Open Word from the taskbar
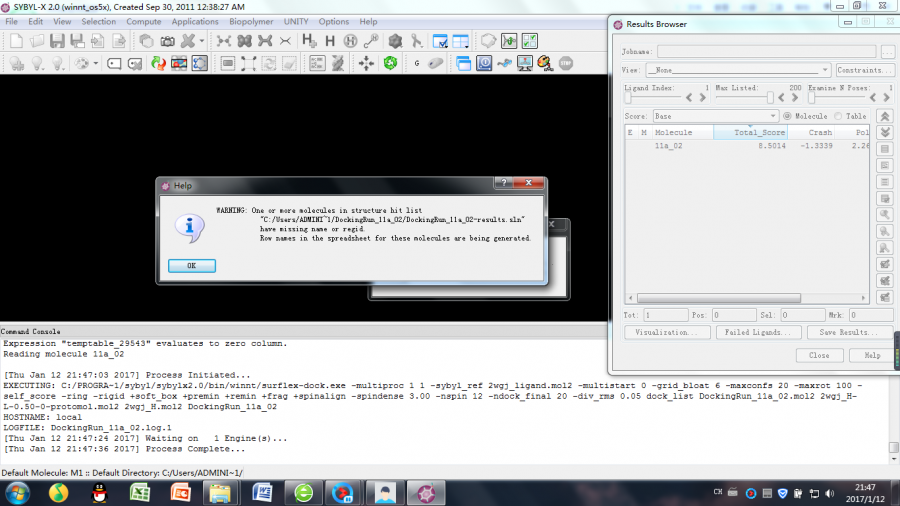This screenshot has height=506, width=900. [262, 493]
